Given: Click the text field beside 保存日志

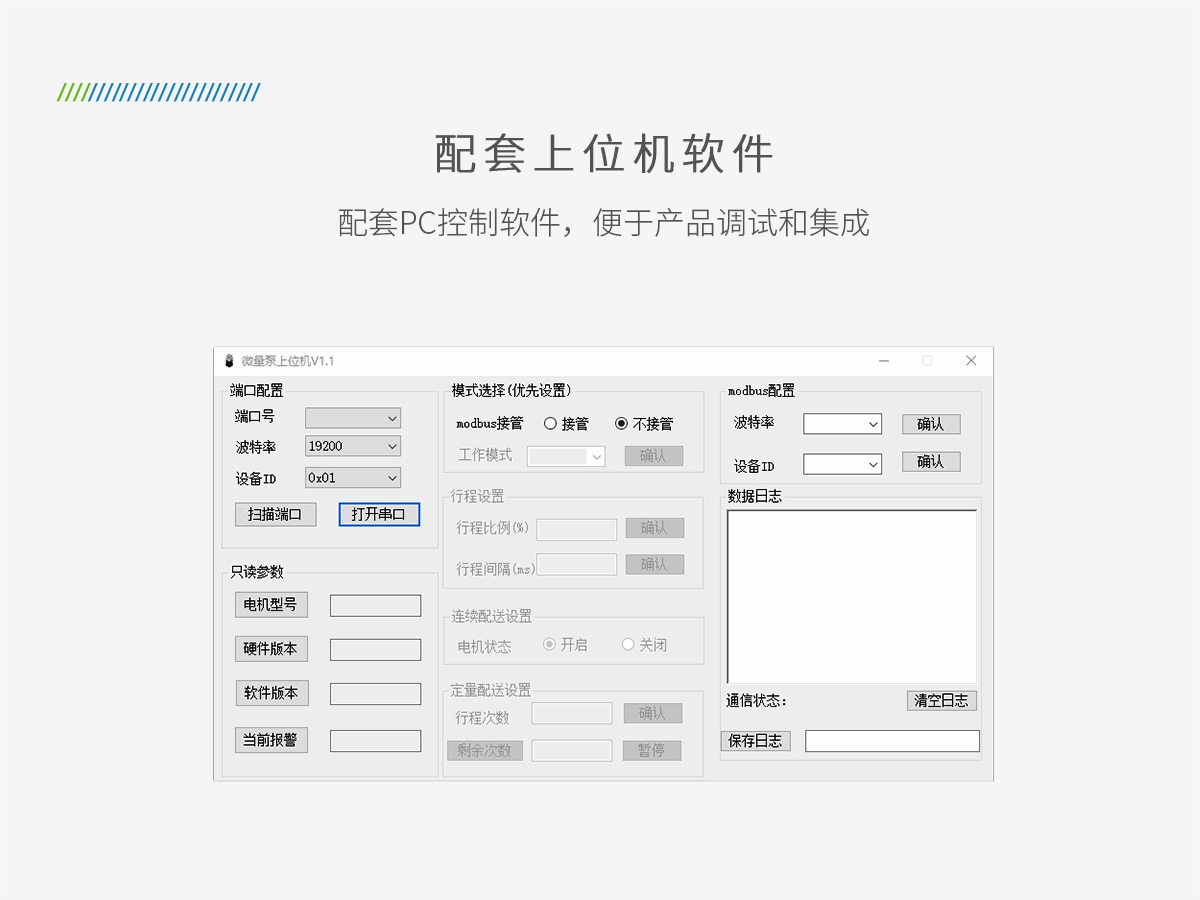Looking at the screenshot, I should pyautogui.click(x=893, y=741).
